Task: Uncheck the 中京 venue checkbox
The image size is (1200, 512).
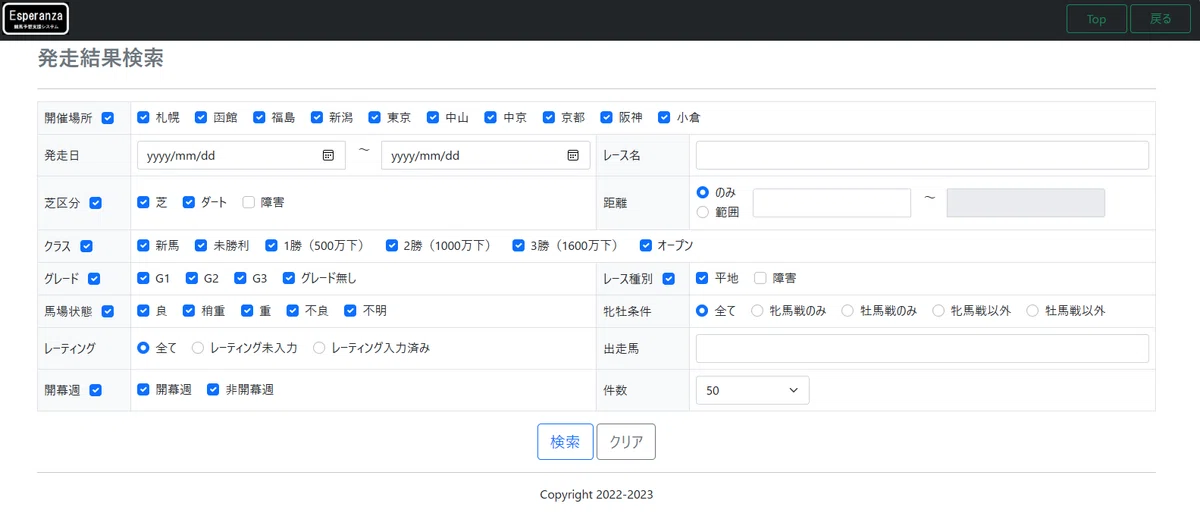Action: click(491, 117)
